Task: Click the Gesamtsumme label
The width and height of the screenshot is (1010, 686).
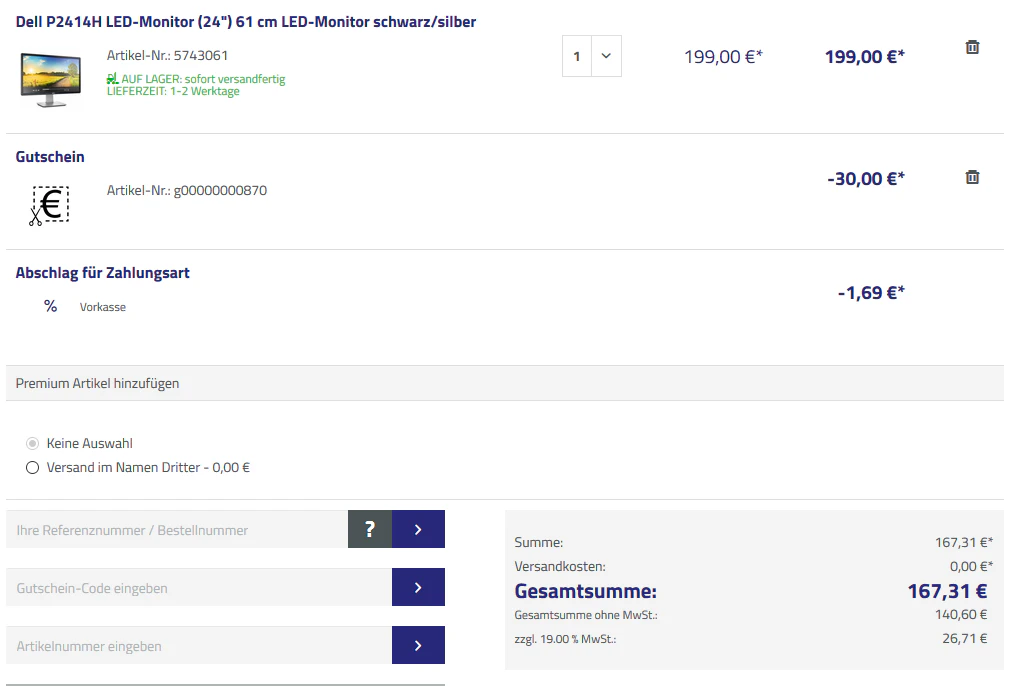Action: point(586,591)
